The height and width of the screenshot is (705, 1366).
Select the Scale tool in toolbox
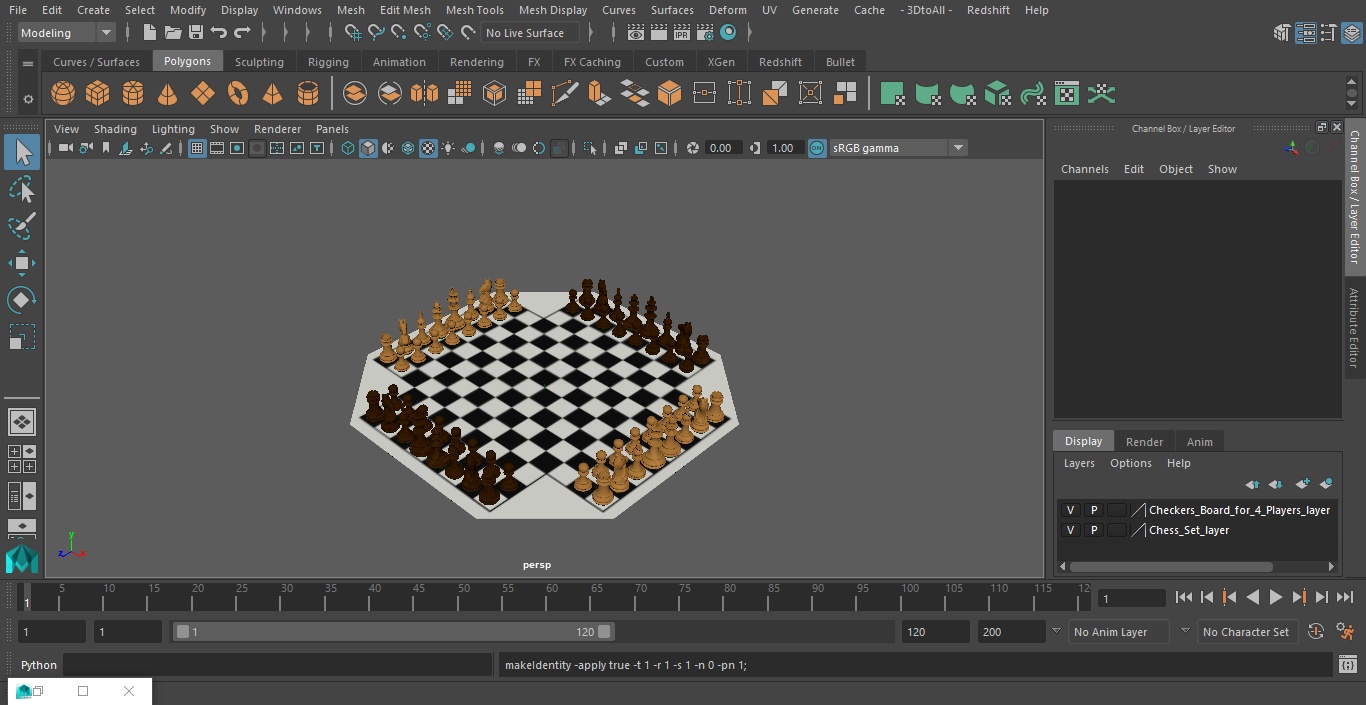coord(22,337)
